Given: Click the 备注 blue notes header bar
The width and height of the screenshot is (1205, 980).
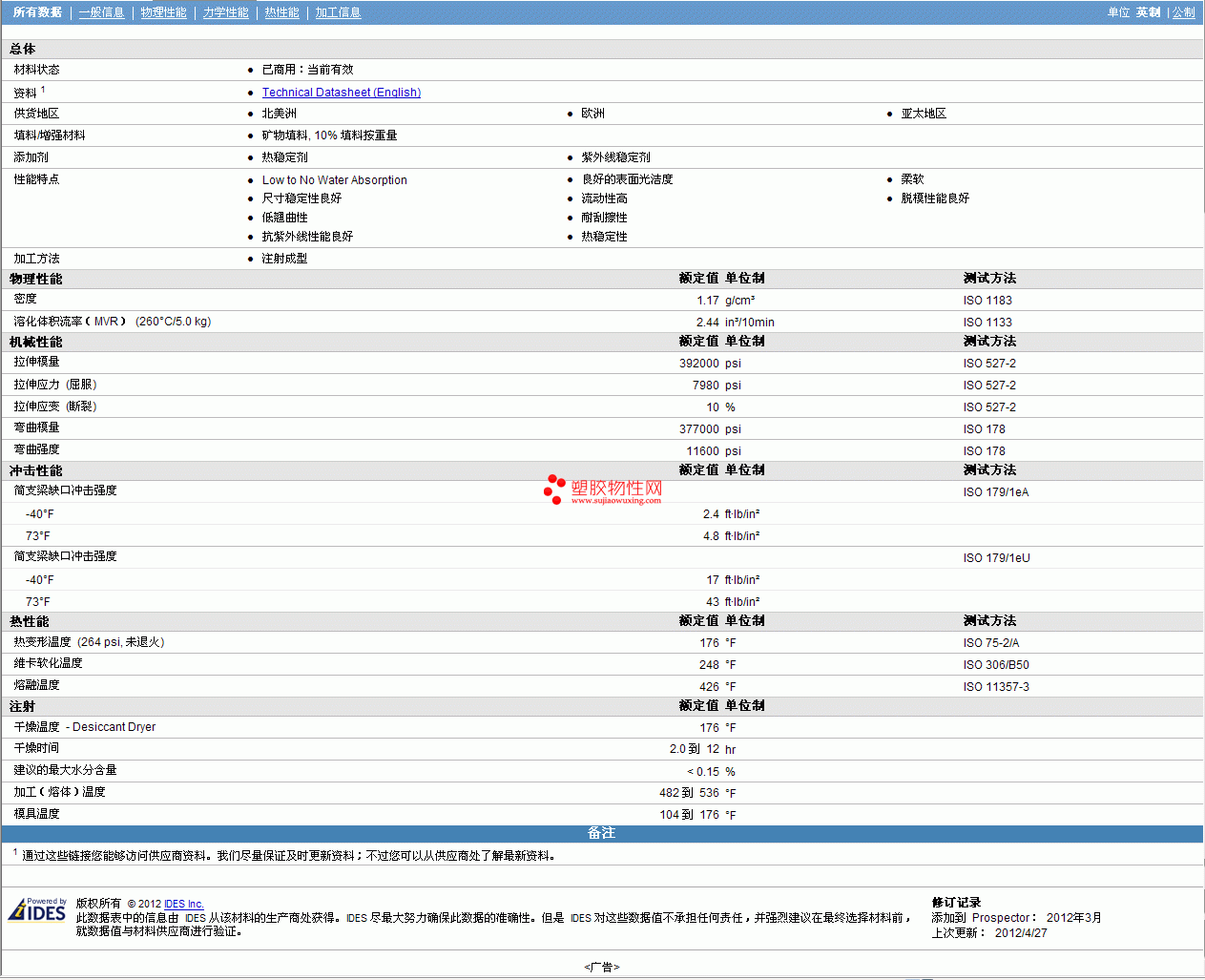Looking at the screenshot, I should click(x=601, y=833).
